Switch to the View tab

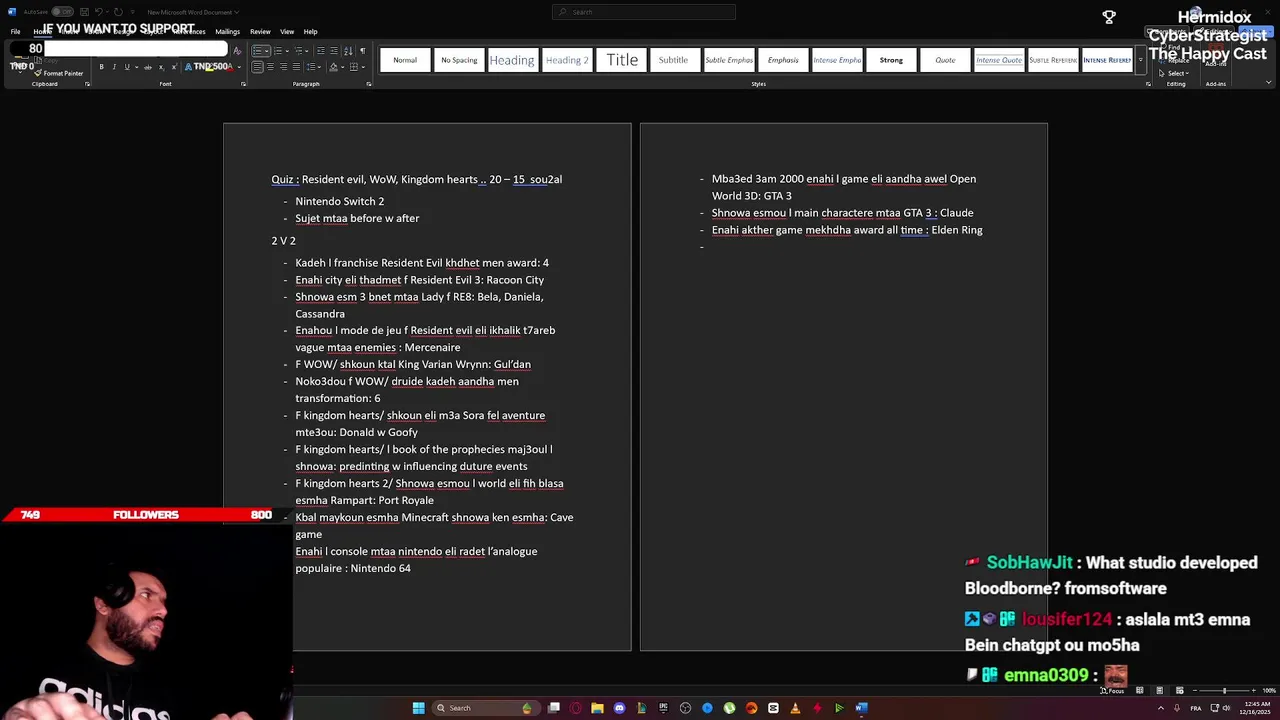[x=287, y=32]
